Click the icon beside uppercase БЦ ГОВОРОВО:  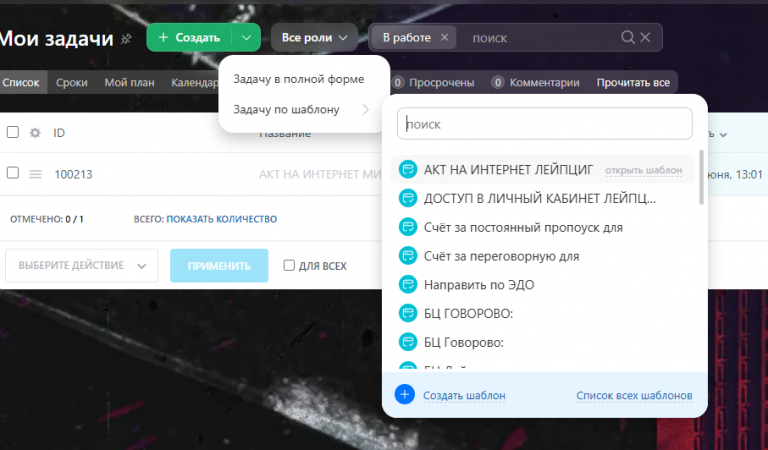408,313
